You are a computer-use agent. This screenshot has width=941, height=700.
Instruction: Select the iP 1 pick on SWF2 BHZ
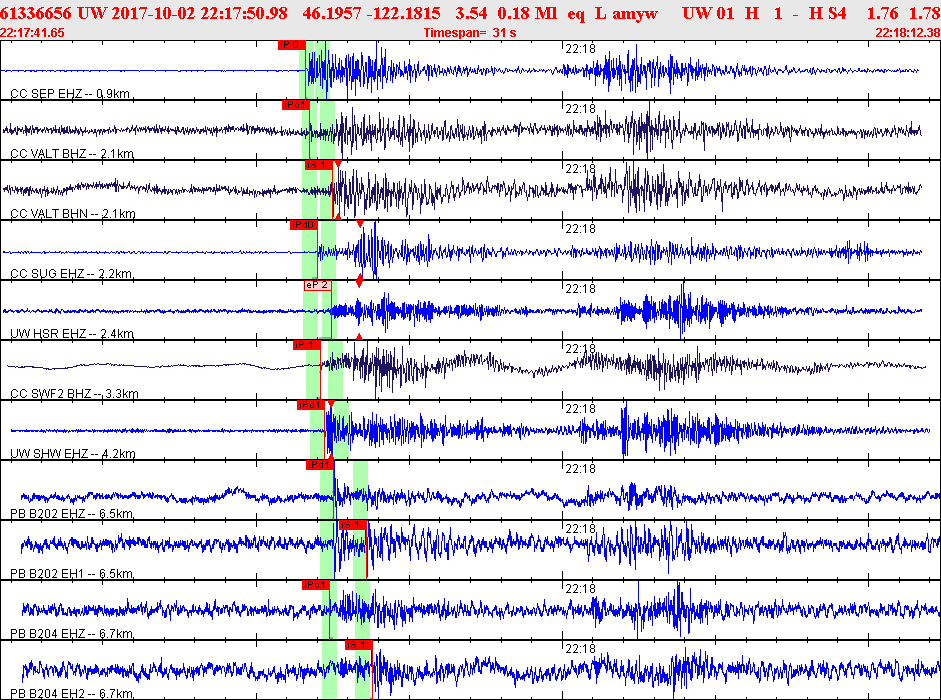click(307, 345)
